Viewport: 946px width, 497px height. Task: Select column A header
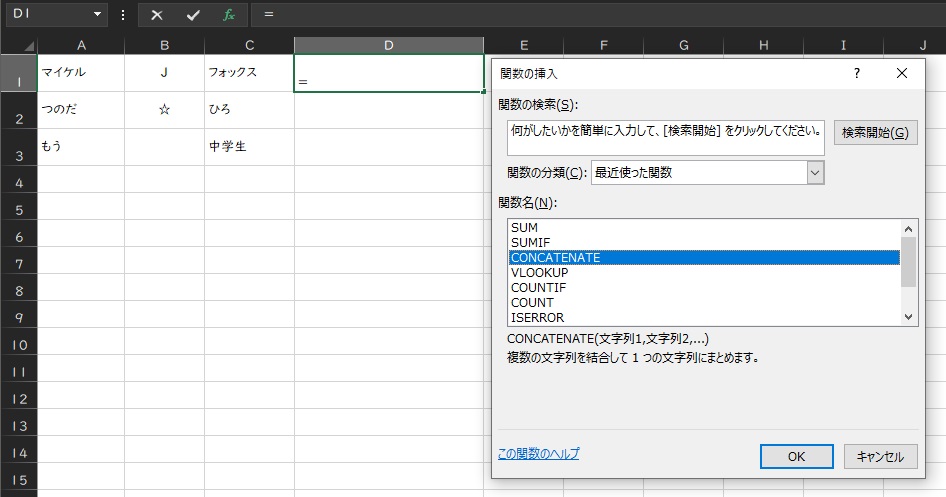81,45
